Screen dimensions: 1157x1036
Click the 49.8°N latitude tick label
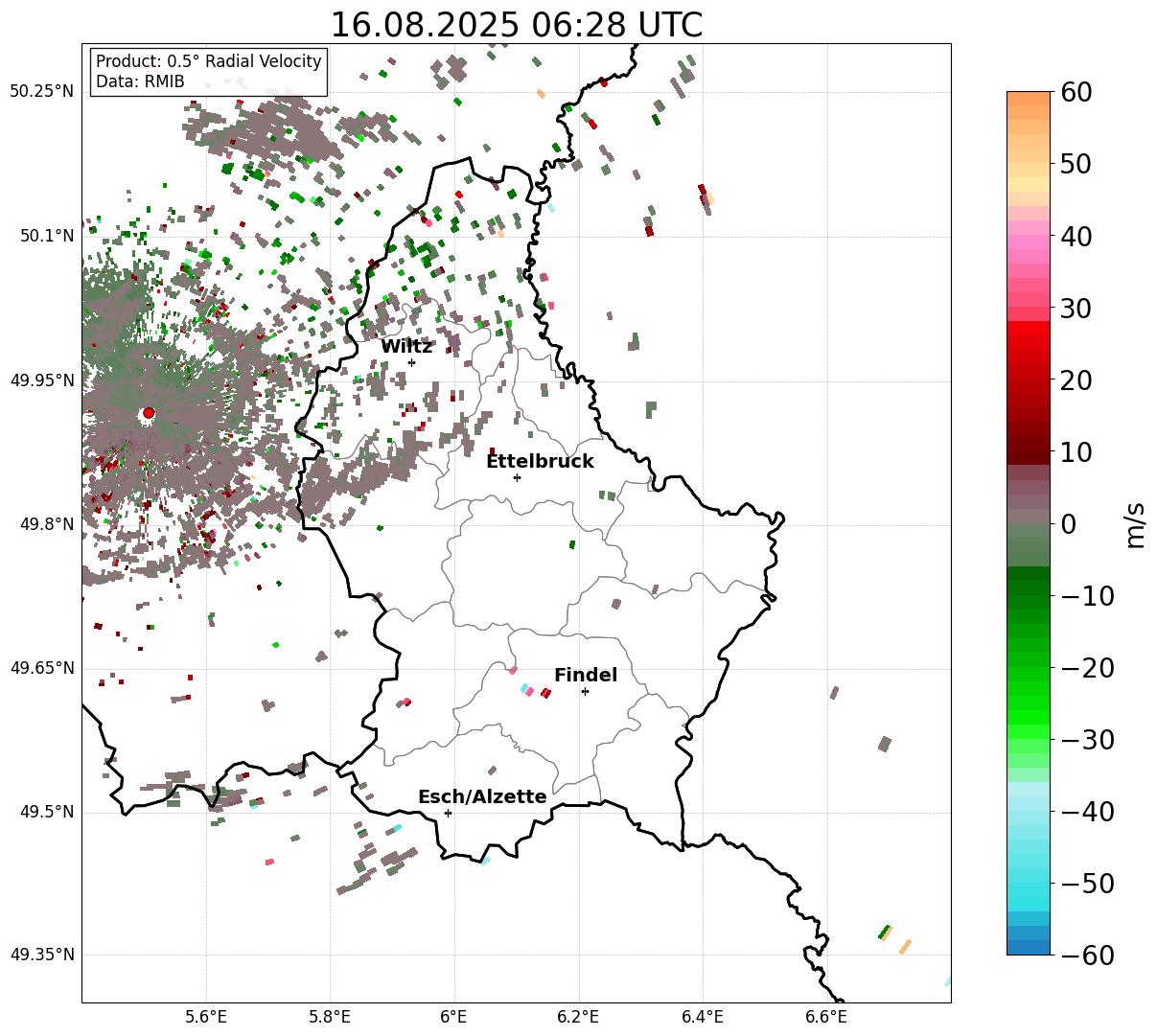pos(46,524)
